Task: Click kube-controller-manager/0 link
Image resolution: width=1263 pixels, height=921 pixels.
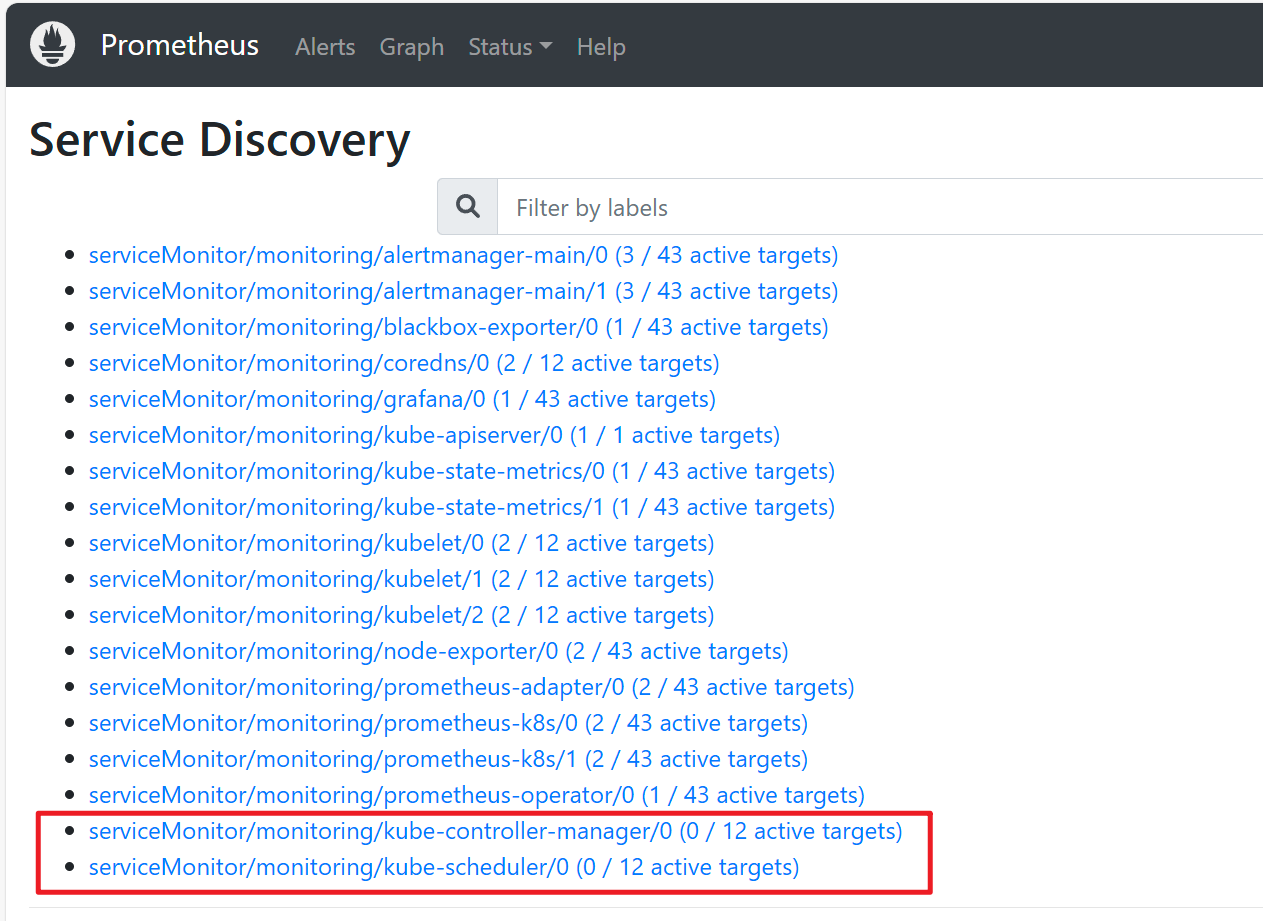Action: (495, 831)
